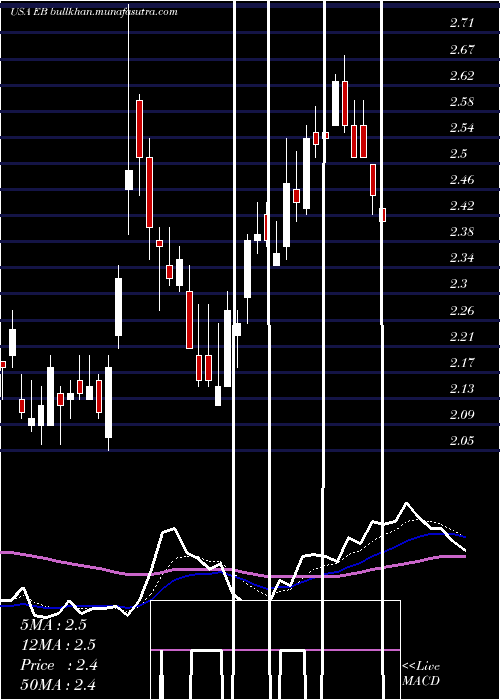
Task: Click the 2.62 price axis label
Action: tap(462, 75)
